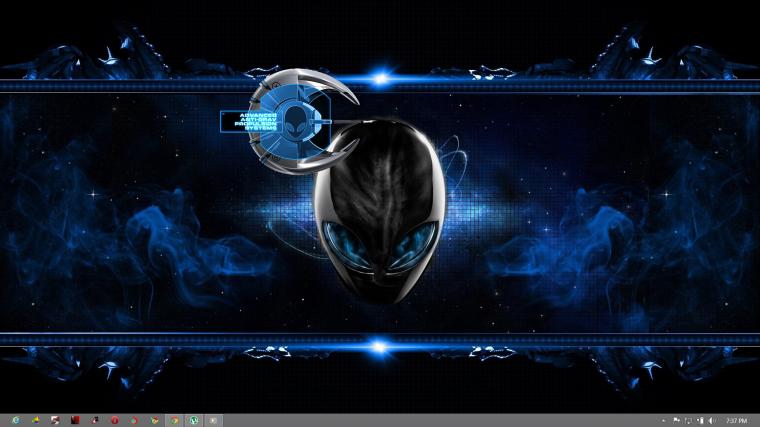Open the red ring with green center icon
The height and width of the screenshot is (427, 760).
134,420
